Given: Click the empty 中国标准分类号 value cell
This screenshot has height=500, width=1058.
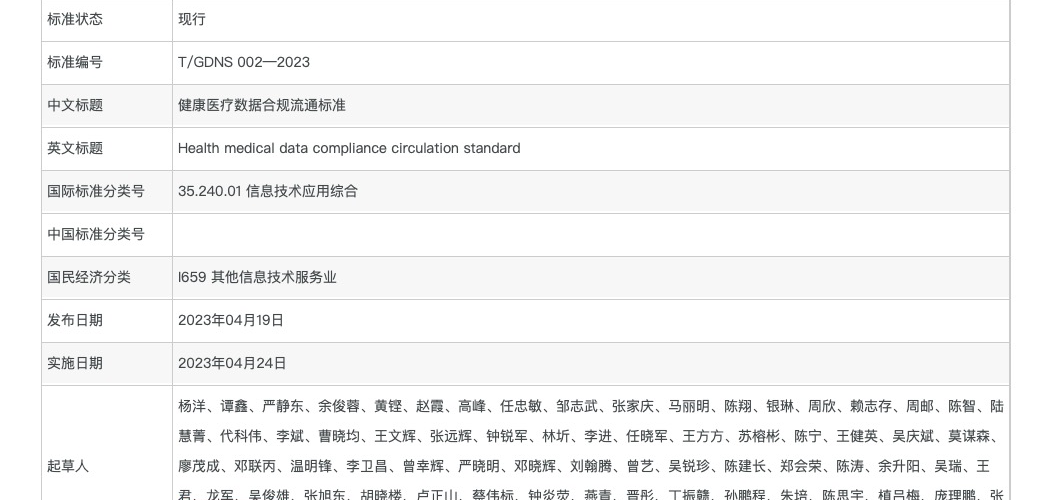Looking at the screenshot, I should [x=590, y=234].
